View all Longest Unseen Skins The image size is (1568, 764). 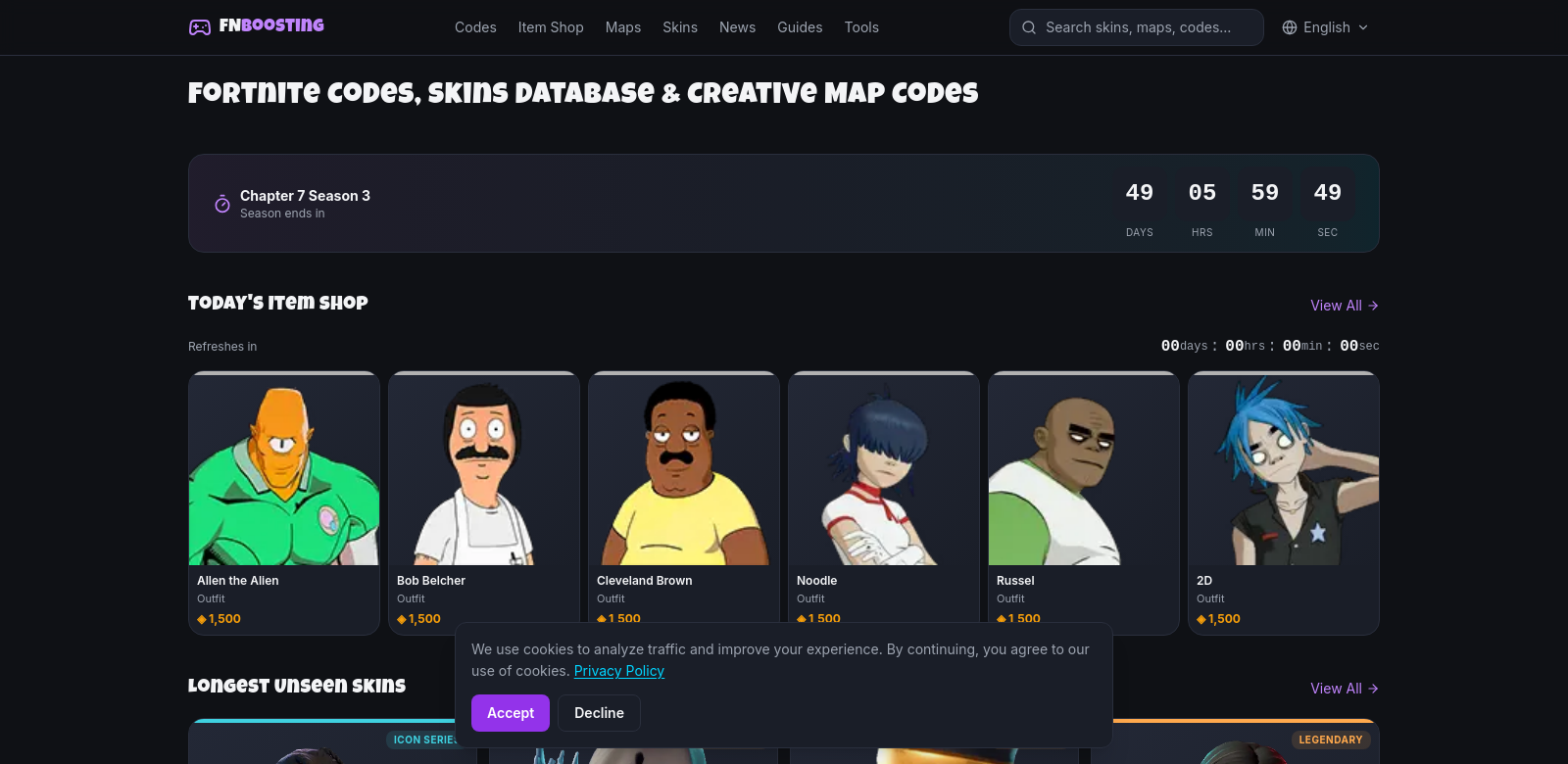1345,689
